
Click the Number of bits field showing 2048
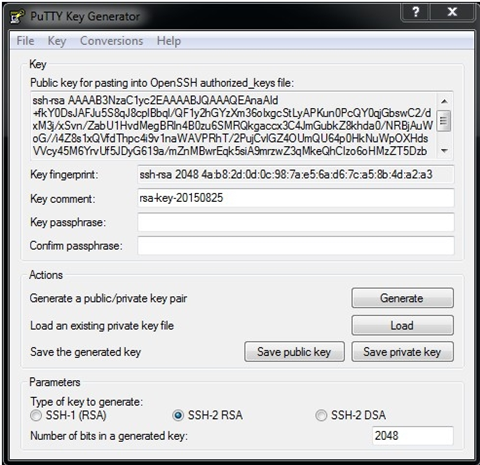pos(412,435)
